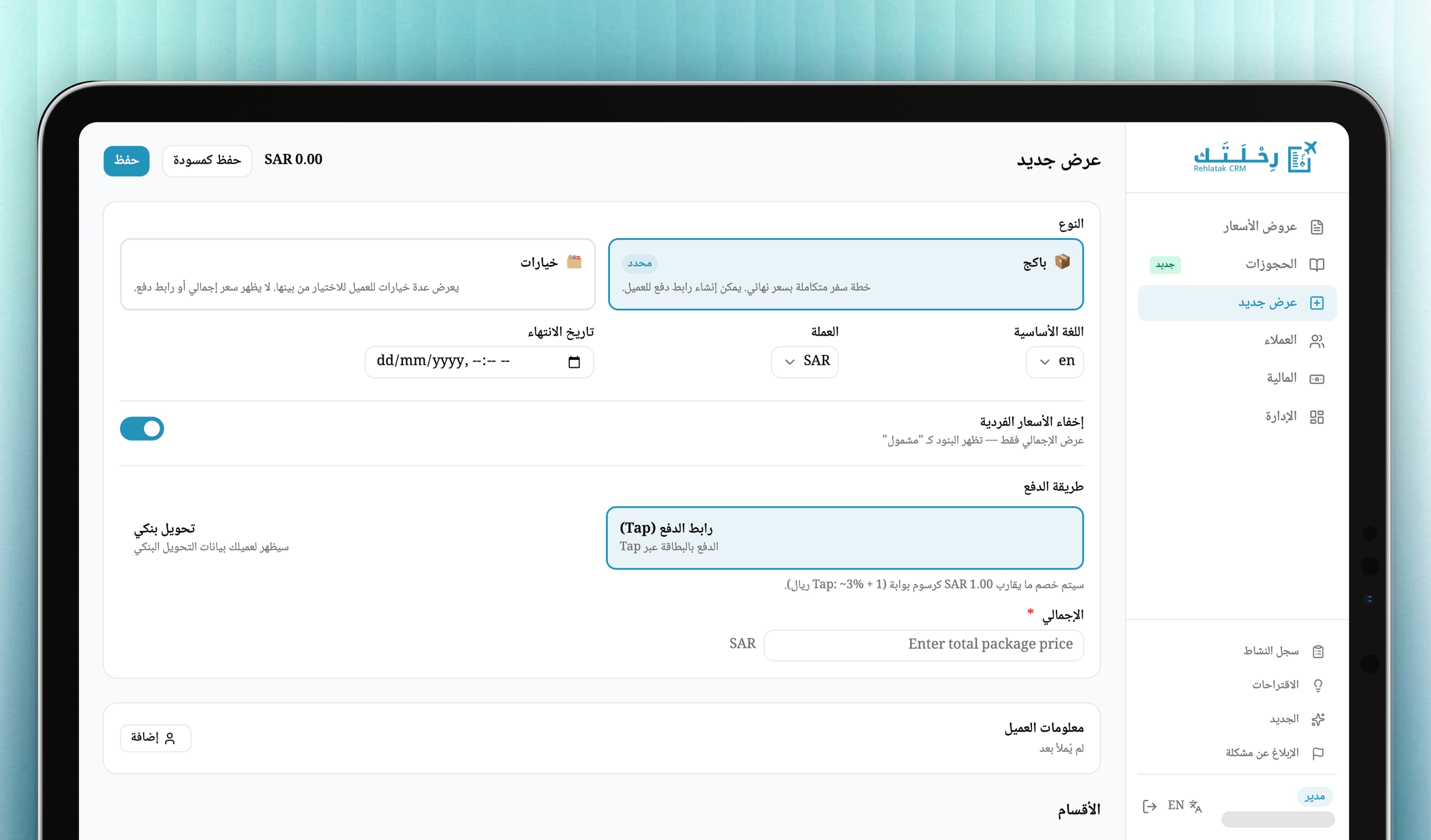
Task: Open سجل النشاط activity log
Action: pos(1237,651)
